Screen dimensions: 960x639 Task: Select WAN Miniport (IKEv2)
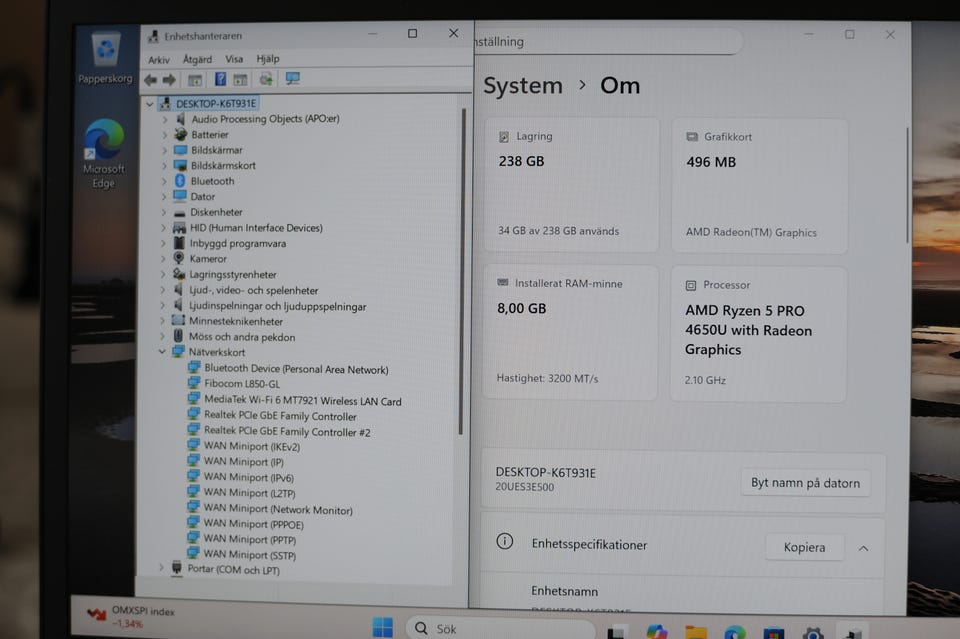252,446
